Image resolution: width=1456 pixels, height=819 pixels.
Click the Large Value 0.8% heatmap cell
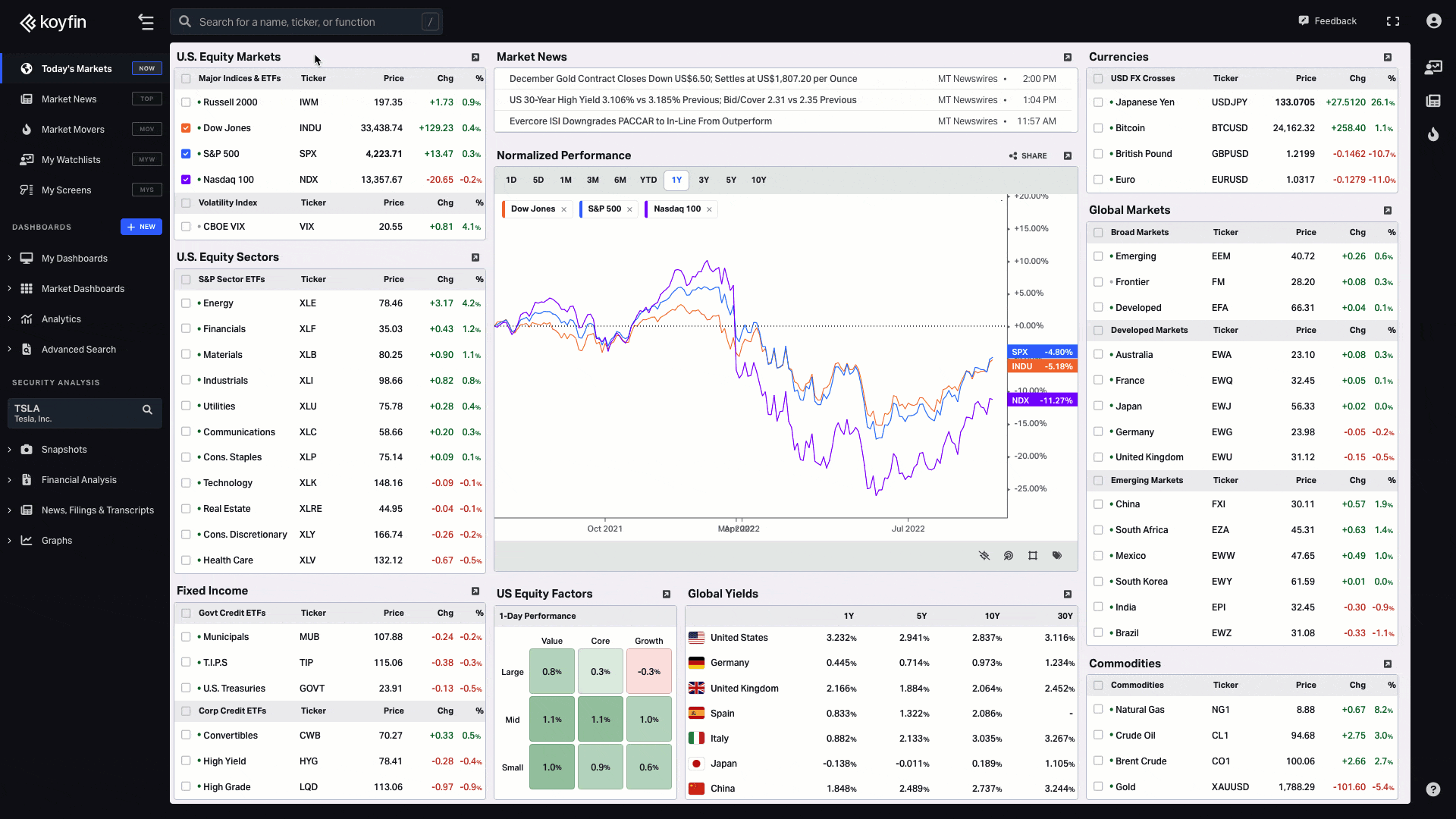click(552, 672)
